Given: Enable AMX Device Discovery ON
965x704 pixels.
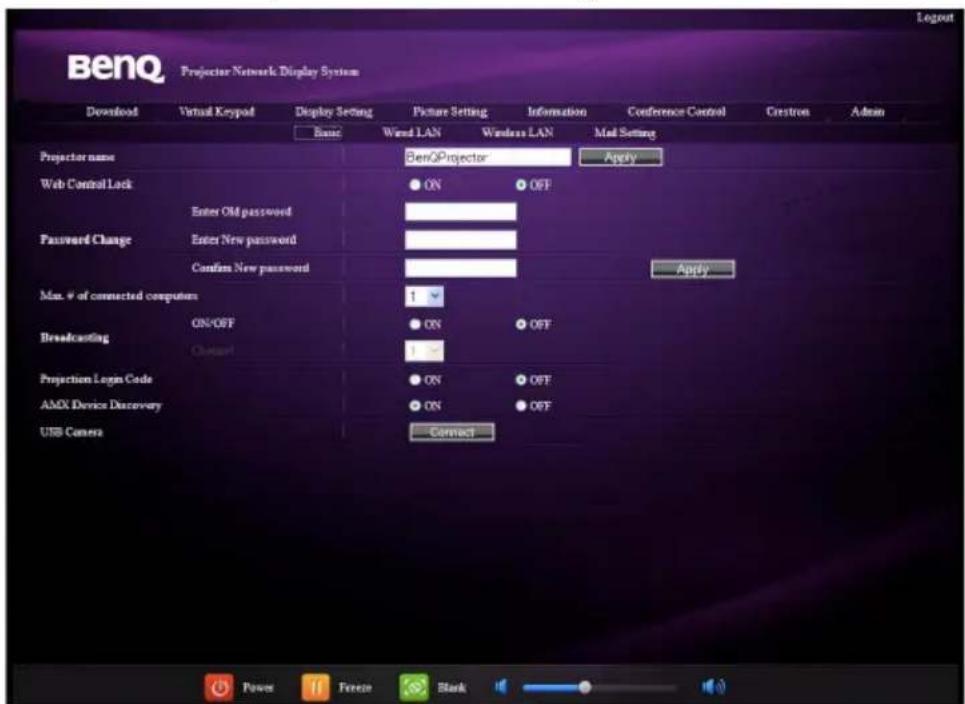Looking at the screenshot, I should (x=415, y=406).
